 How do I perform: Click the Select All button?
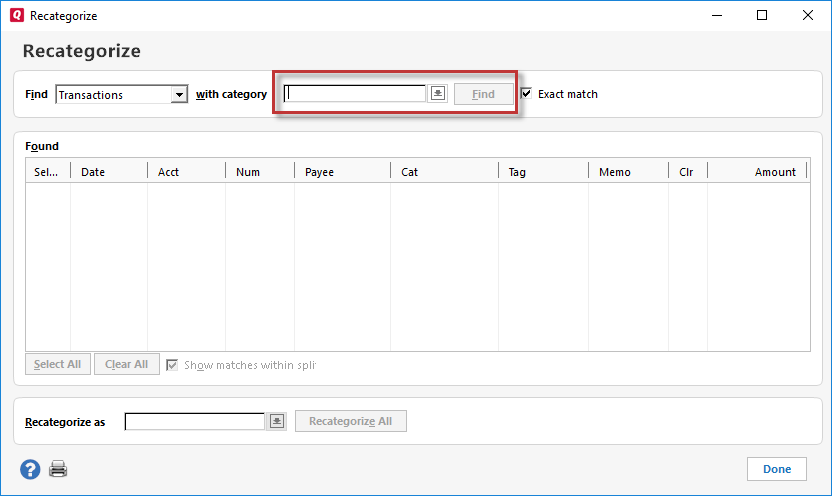tap(58, 365)
